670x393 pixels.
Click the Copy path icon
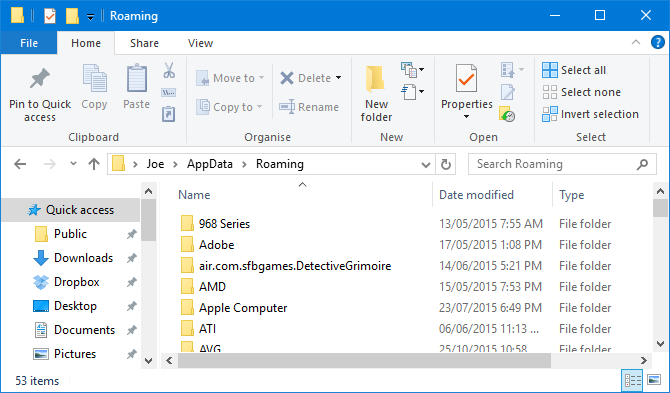point(169,92)
